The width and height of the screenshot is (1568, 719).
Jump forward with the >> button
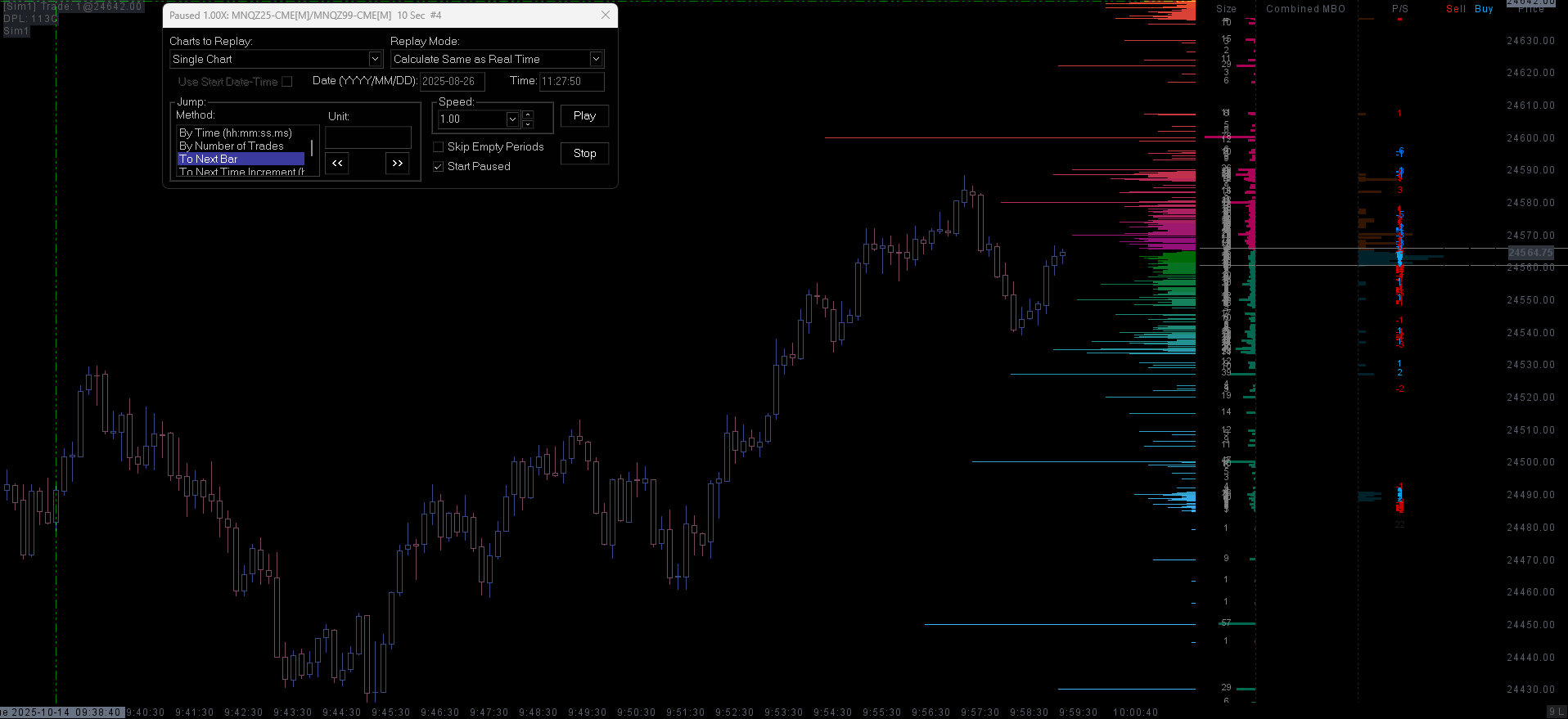pyautogui.click(x=397, y=164)
